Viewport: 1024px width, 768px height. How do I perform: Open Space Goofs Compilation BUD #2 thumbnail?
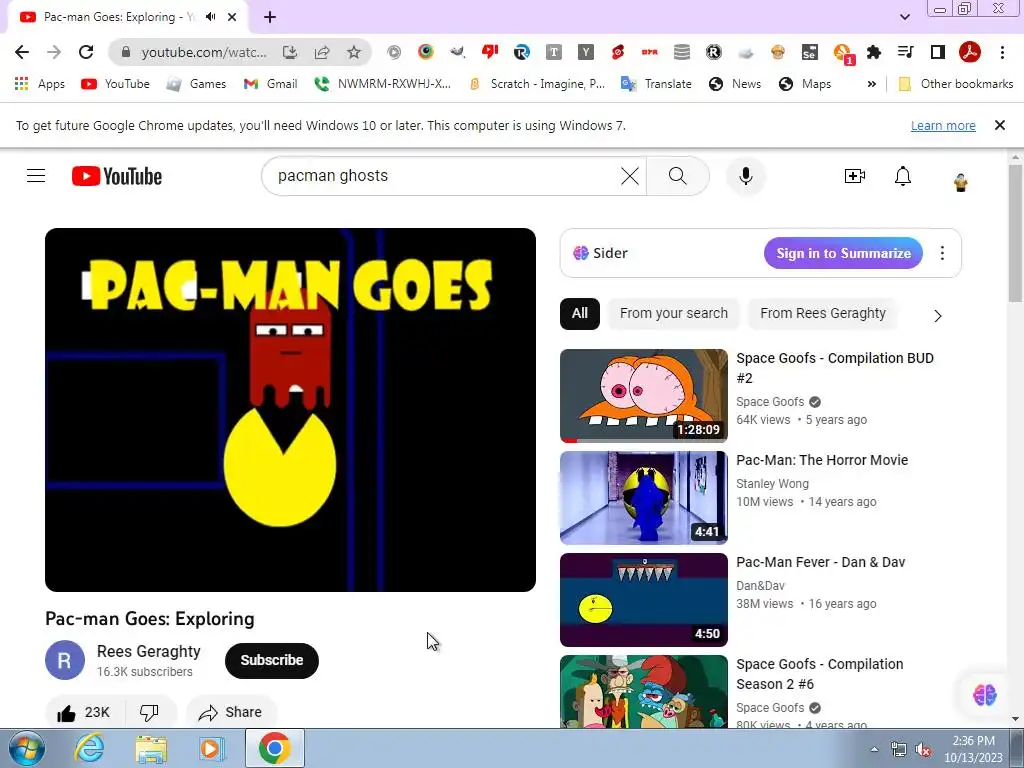coord(644,396)
